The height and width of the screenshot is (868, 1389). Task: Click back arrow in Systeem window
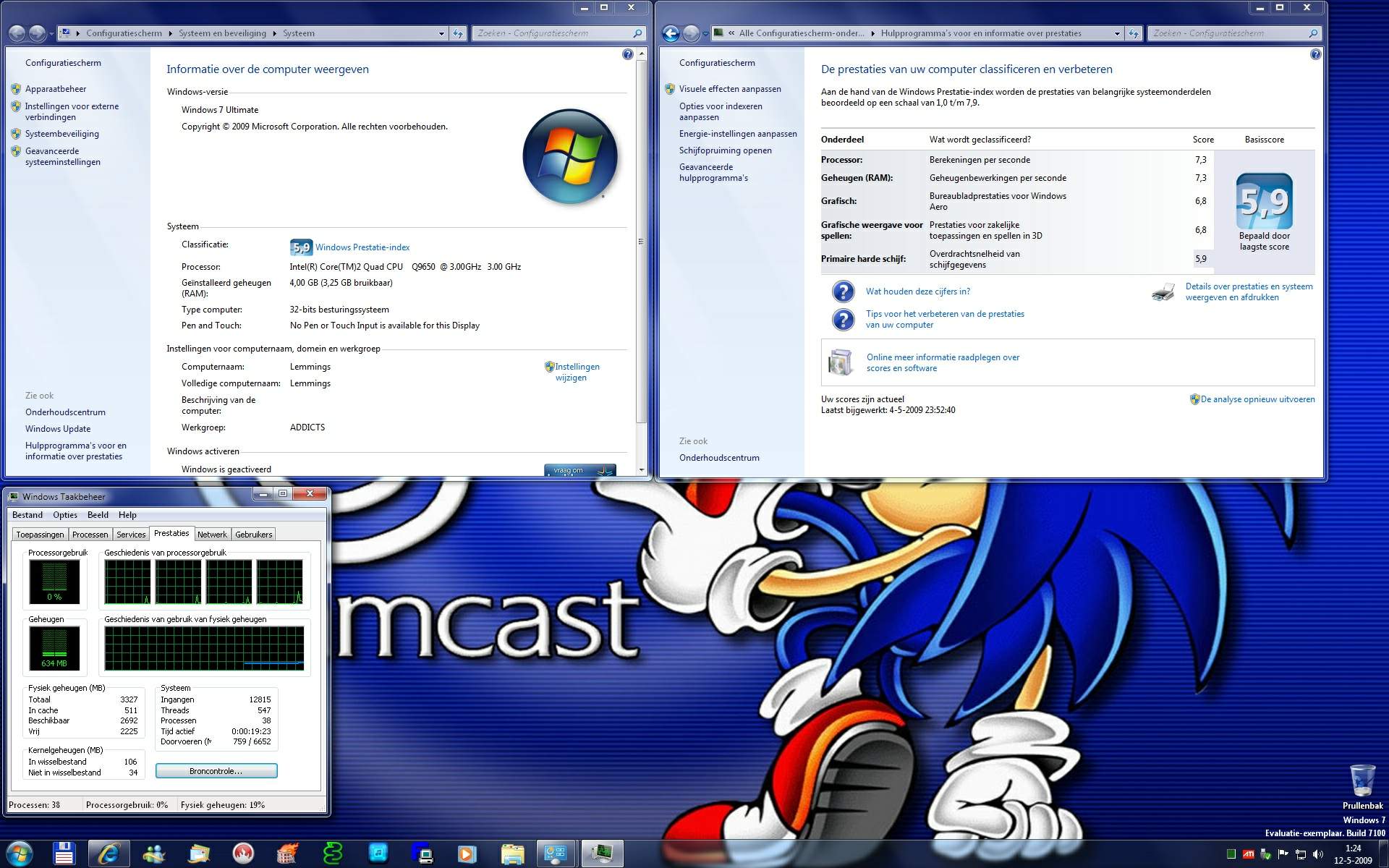tap(17, 33)
